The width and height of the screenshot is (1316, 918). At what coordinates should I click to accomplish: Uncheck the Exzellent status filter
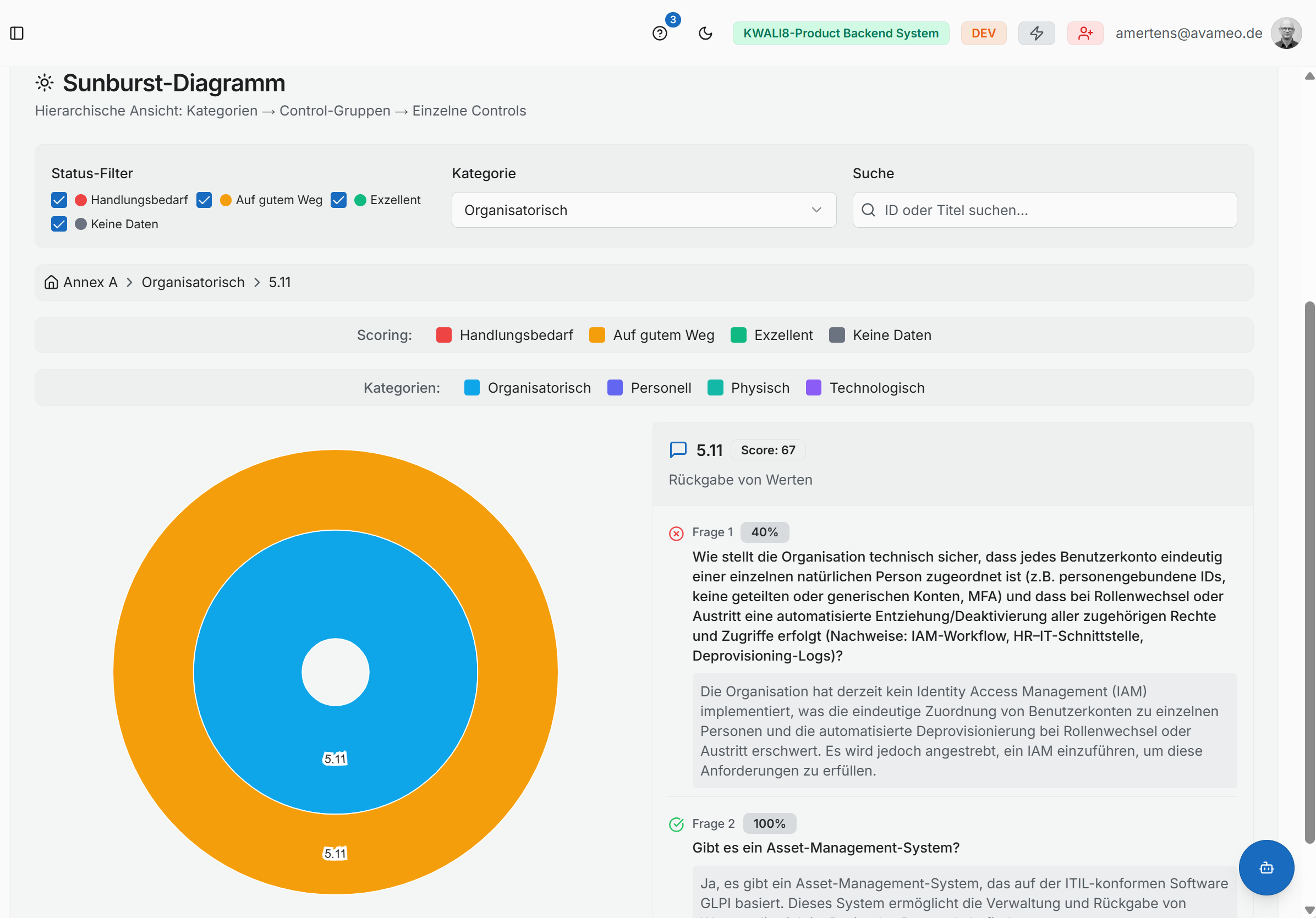click(x=339, y=200)
